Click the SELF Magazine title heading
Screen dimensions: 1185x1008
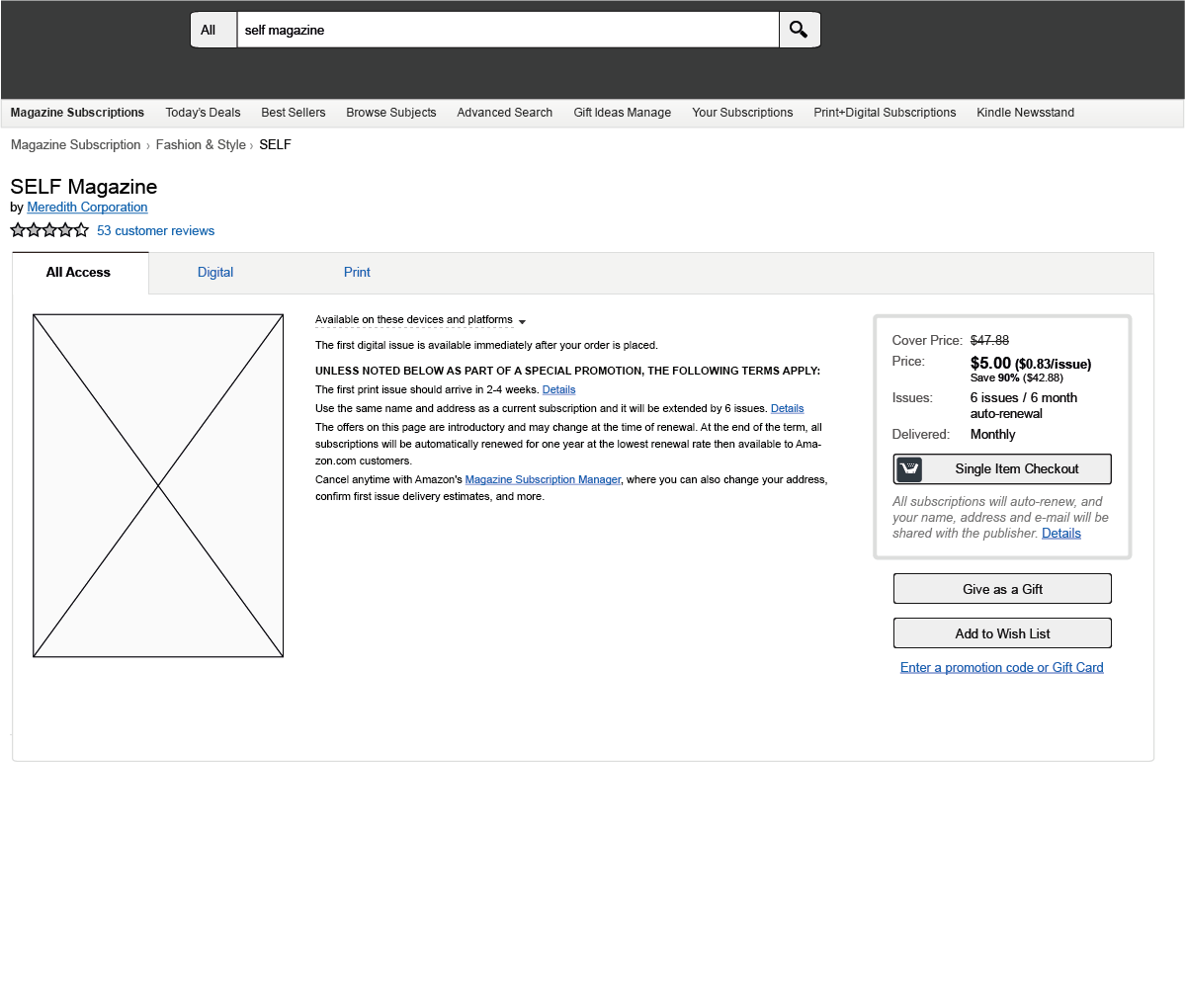84,187
